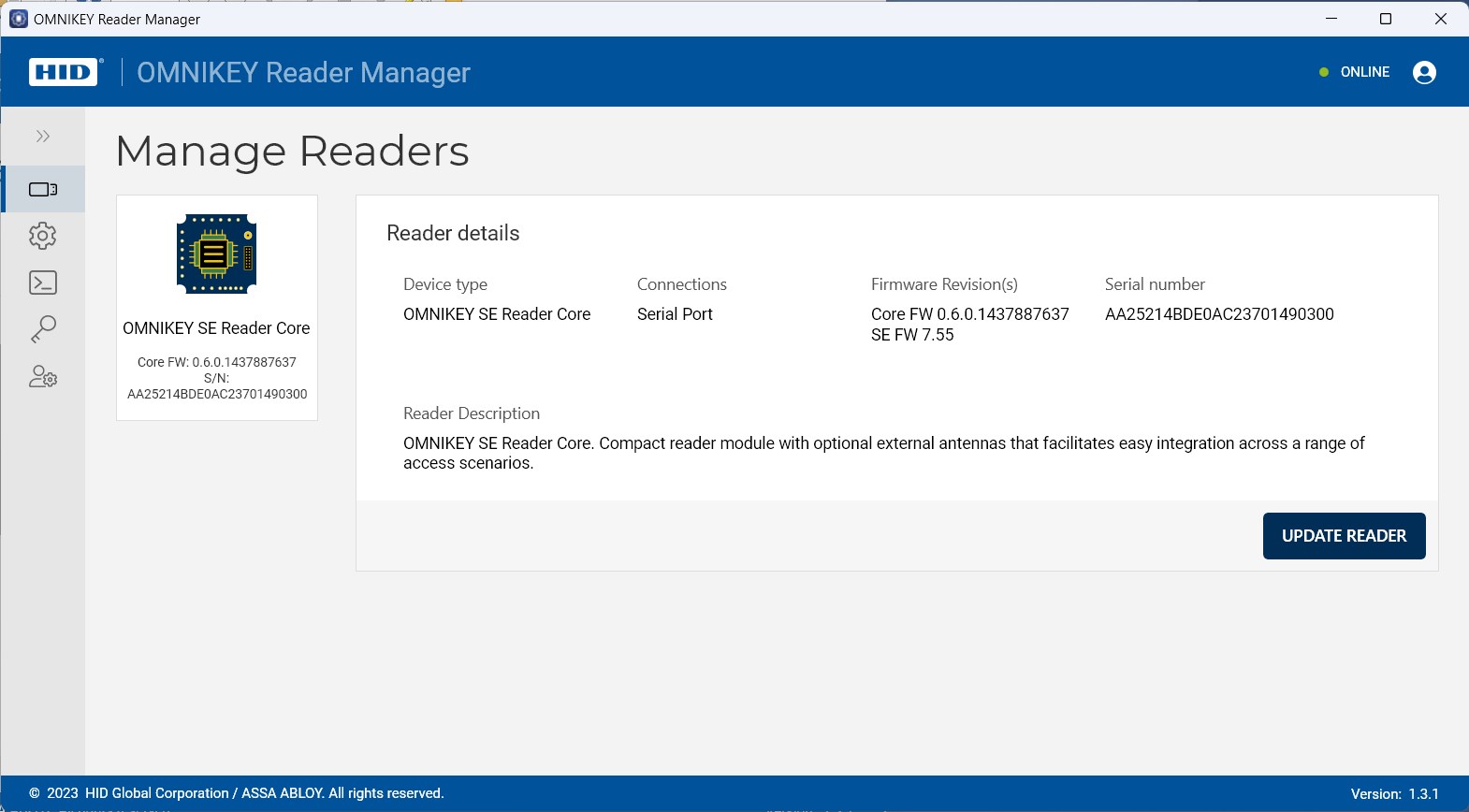Click the UPDATE READER button
The height and width of the screenshot is (812, 1469).
point(1344,536)
